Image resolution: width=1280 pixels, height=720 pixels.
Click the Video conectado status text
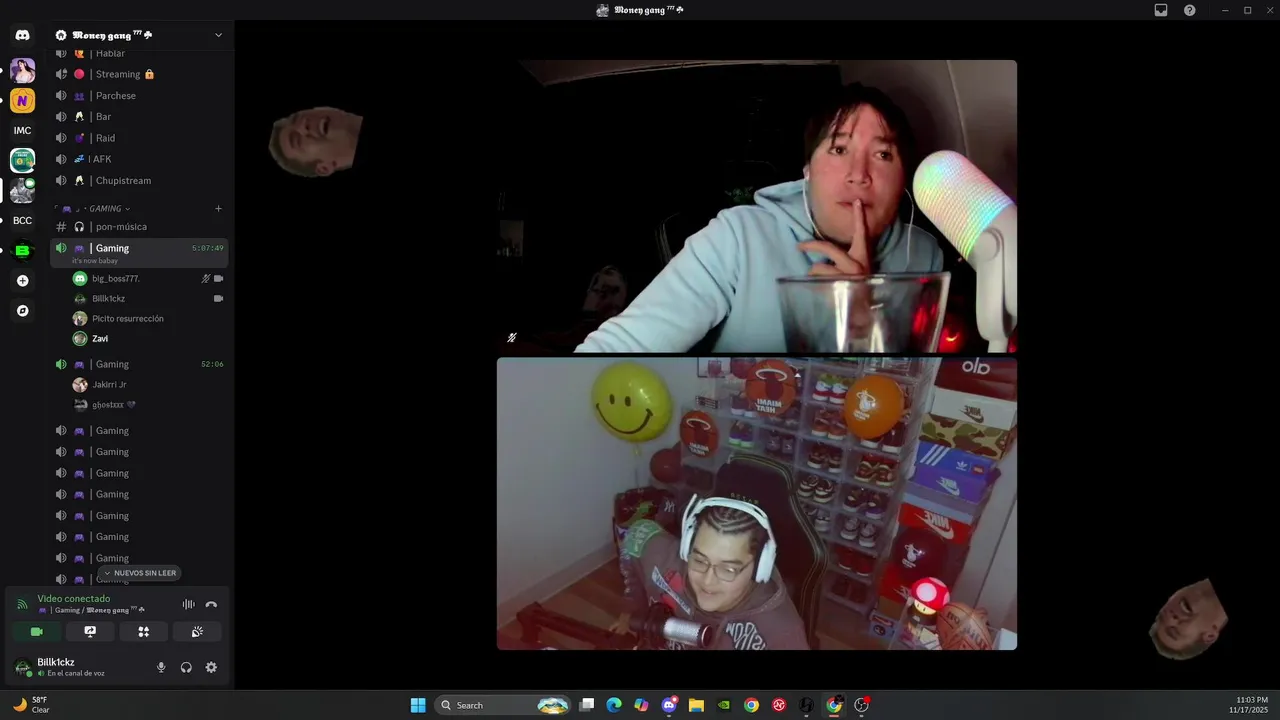pyautogui.click(x=74, y=599)
